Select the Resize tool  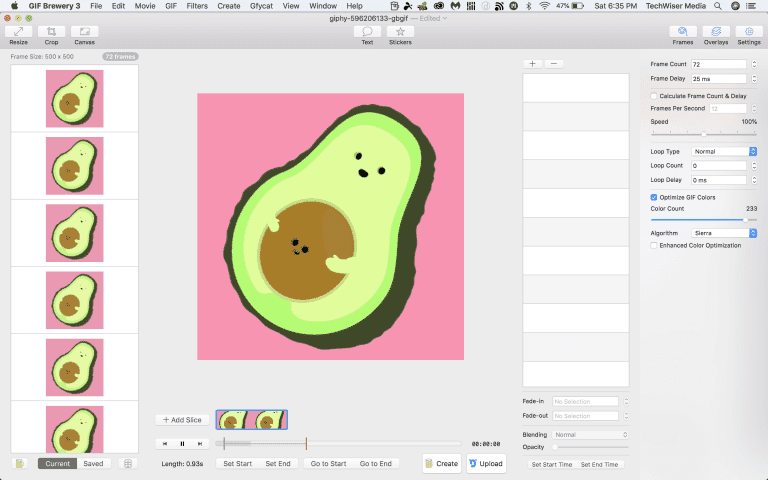(x=19, y=33)
